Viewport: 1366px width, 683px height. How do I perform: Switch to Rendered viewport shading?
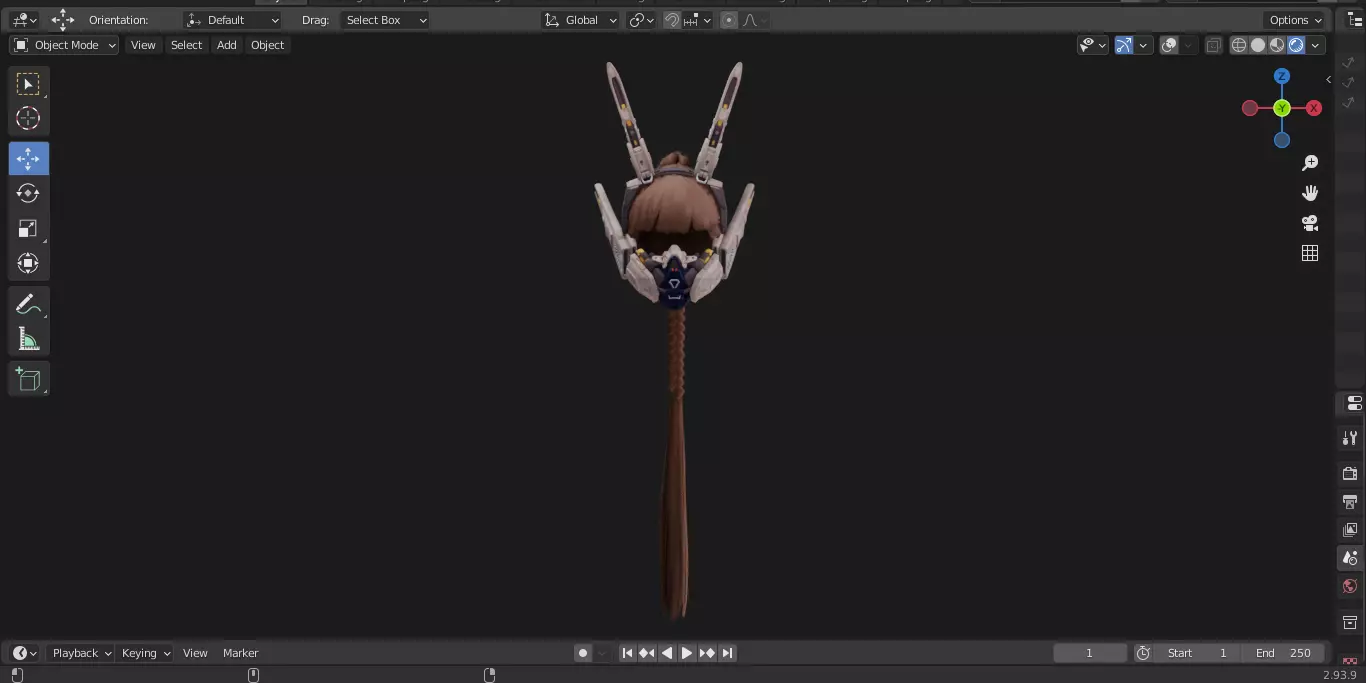1296,45
